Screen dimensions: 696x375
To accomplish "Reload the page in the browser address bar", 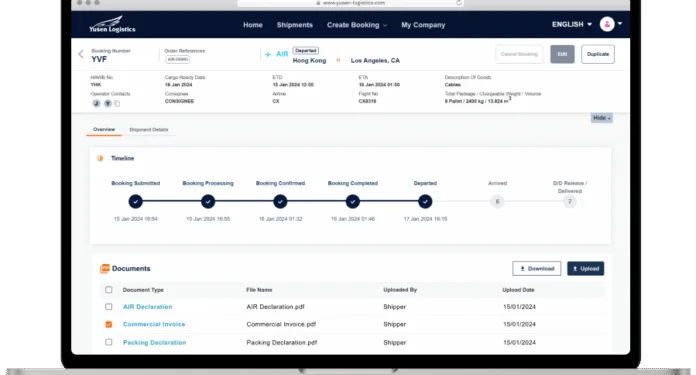I will point(459,3).
